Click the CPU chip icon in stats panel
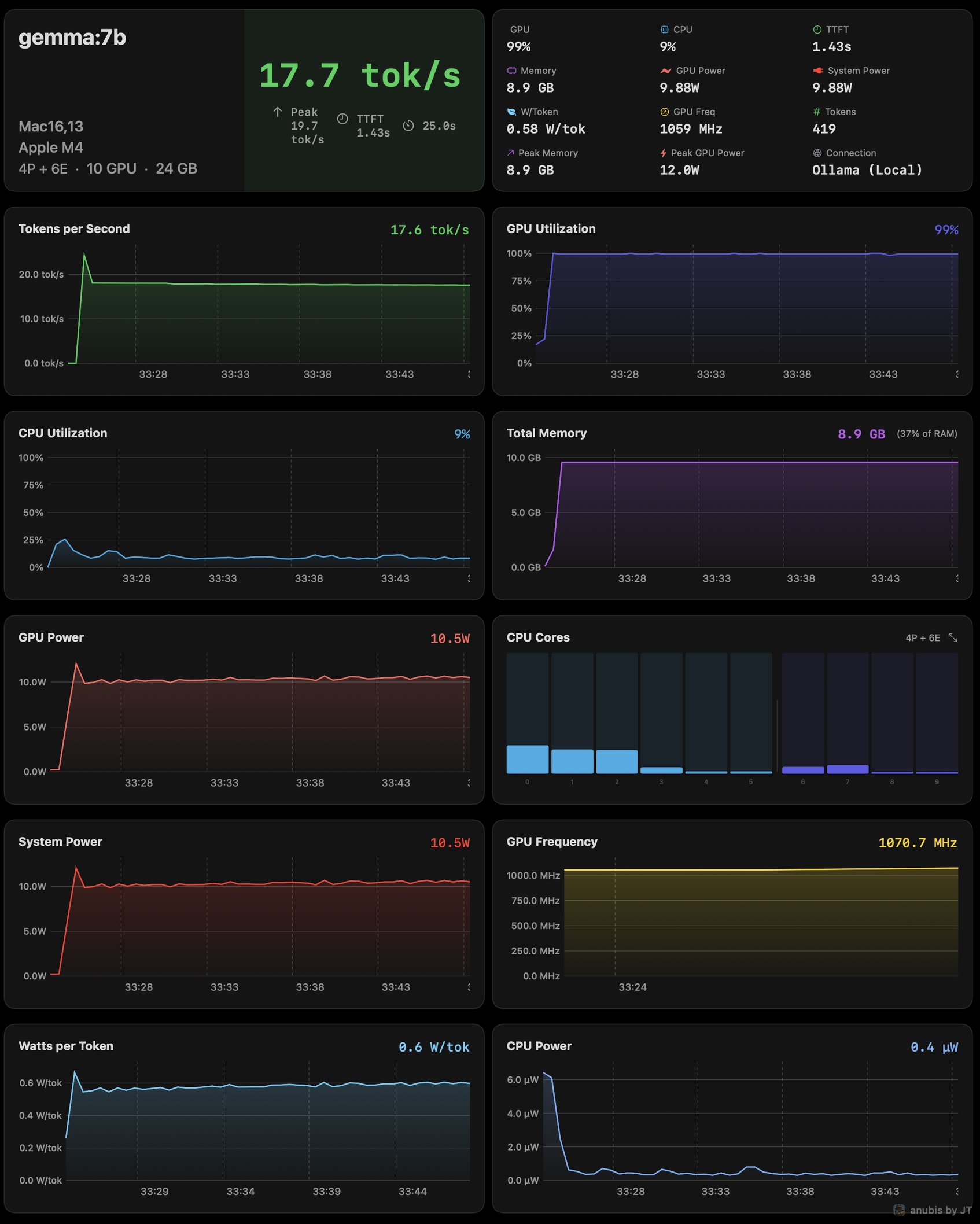The width and height of the screenshot is (980, 1224). (664, 30)
